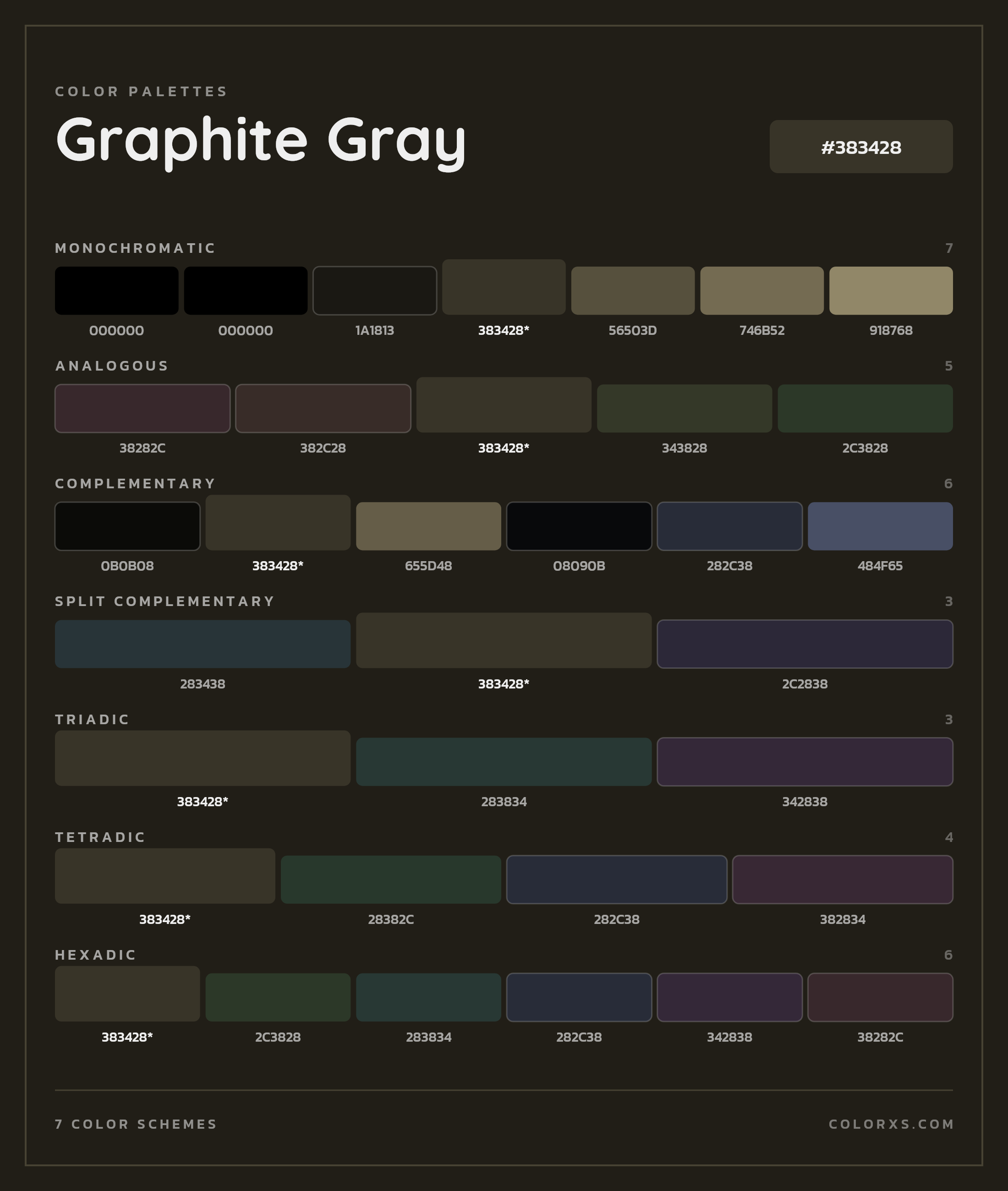1008x1191 pixels.
Task: Pick the 282C38 swatch in Tetradic row
Action: (617, 880)
